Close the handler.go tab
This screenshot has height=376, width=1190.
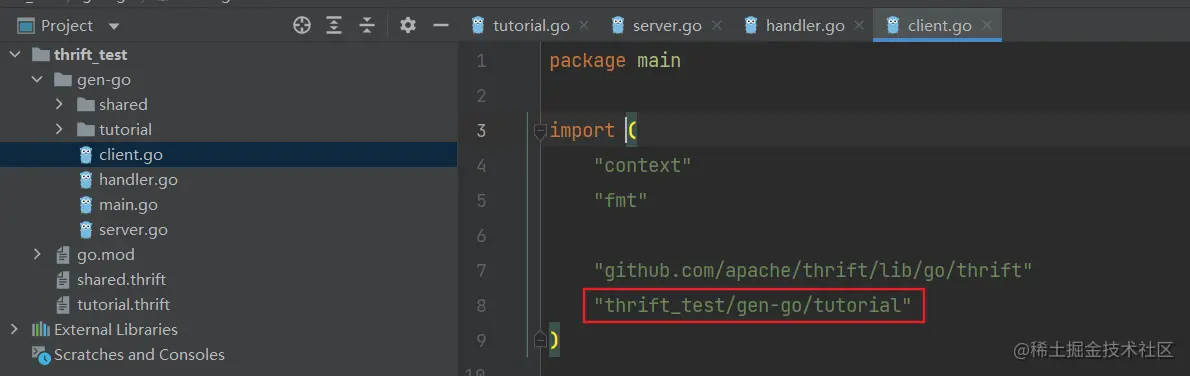tap(859, 26)
